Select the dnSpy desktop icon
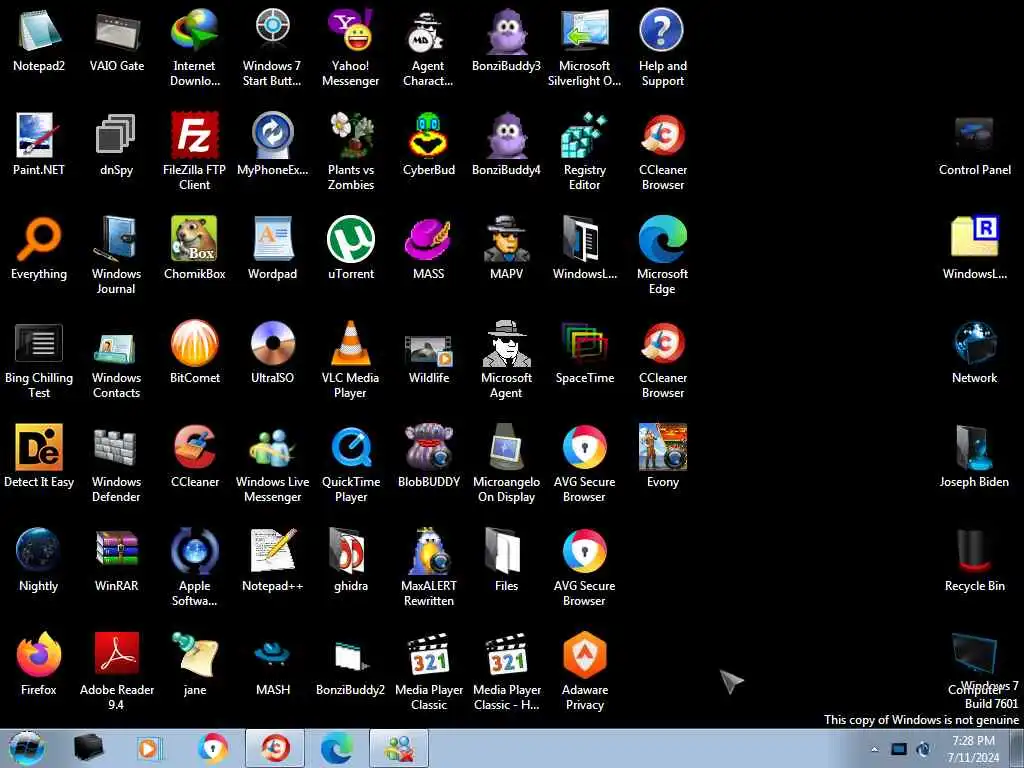 pyautogui.click(x=116, y=144)
